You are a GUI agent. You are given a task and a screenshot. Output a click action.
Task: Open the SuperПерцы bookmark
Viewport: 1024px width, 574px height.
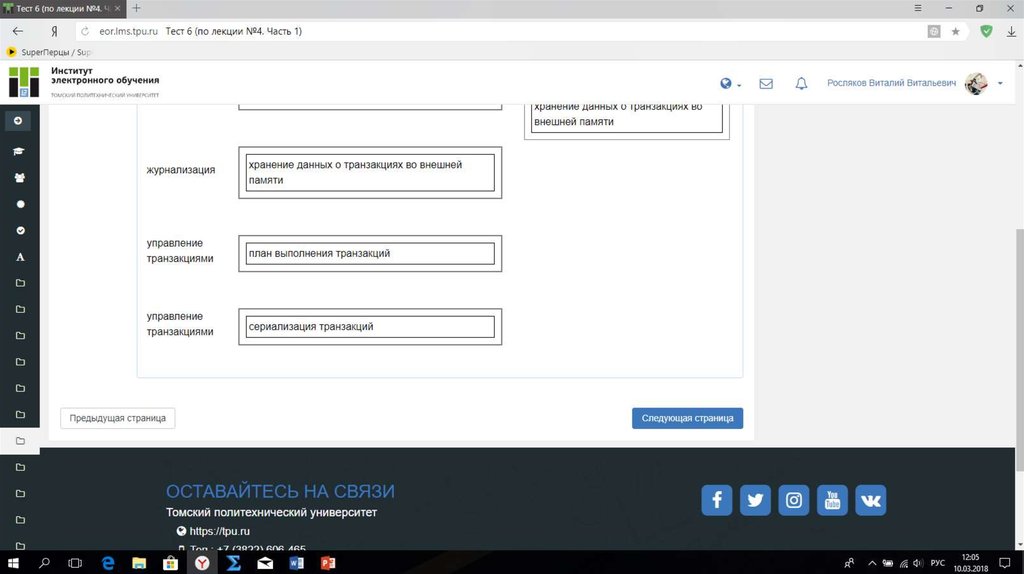click(x=48, y=52)
